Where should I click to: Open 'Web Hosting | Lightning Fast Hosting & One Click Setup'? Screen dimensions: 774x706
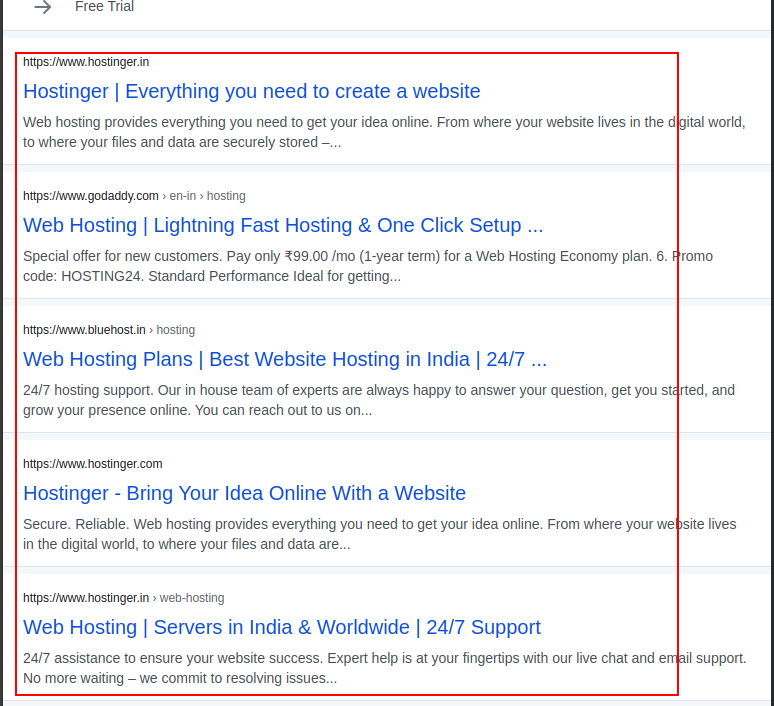point(283,225)
